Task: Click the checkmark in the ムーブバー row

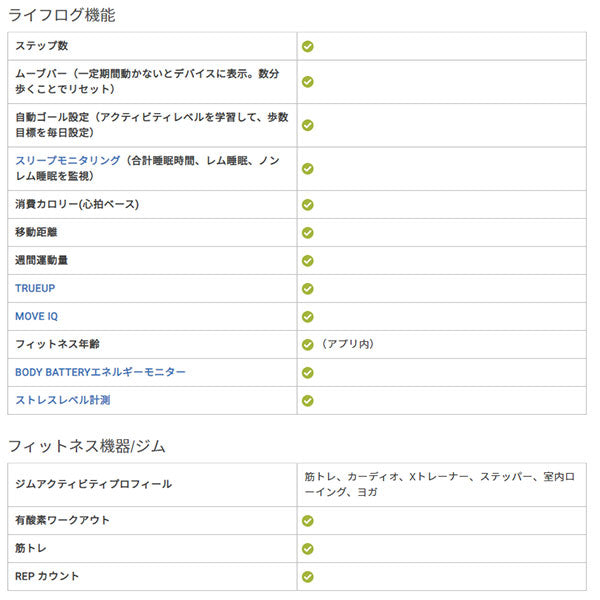Action: click(308, 82)
